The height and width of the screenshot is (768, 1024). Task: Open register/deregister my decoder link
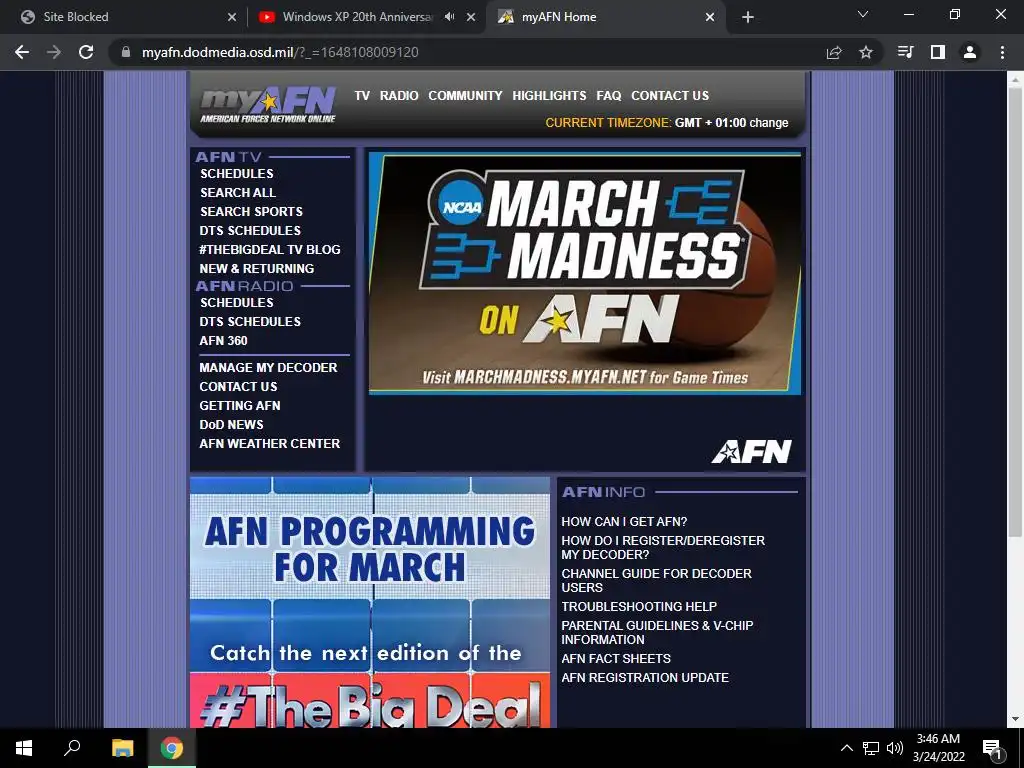663,547
